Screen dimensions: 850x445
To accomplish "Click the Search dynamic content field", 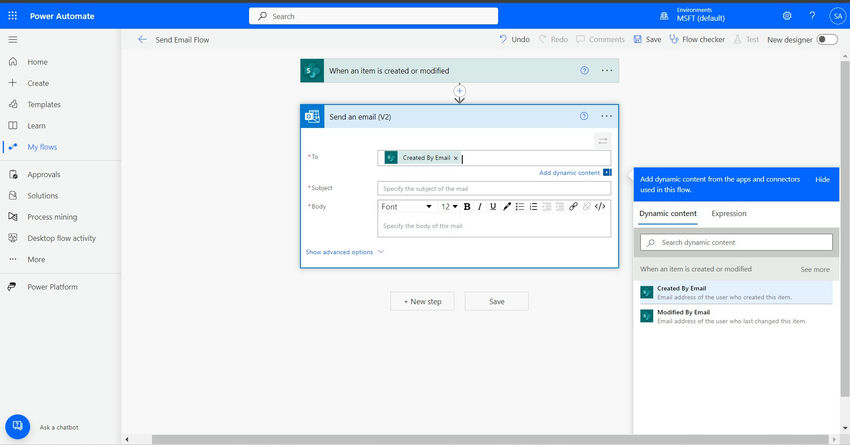I will click(736, 242).
